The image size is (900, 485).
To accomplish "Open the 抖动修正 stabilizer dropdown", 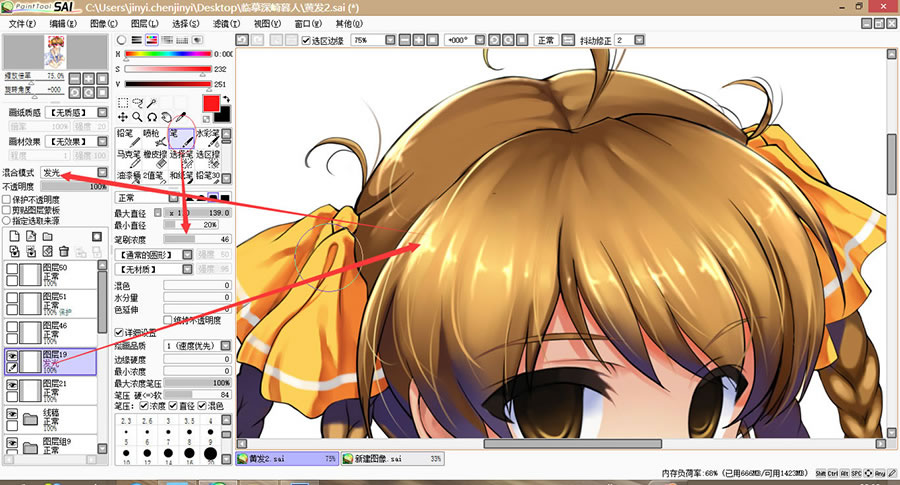I will pos(639,40).
